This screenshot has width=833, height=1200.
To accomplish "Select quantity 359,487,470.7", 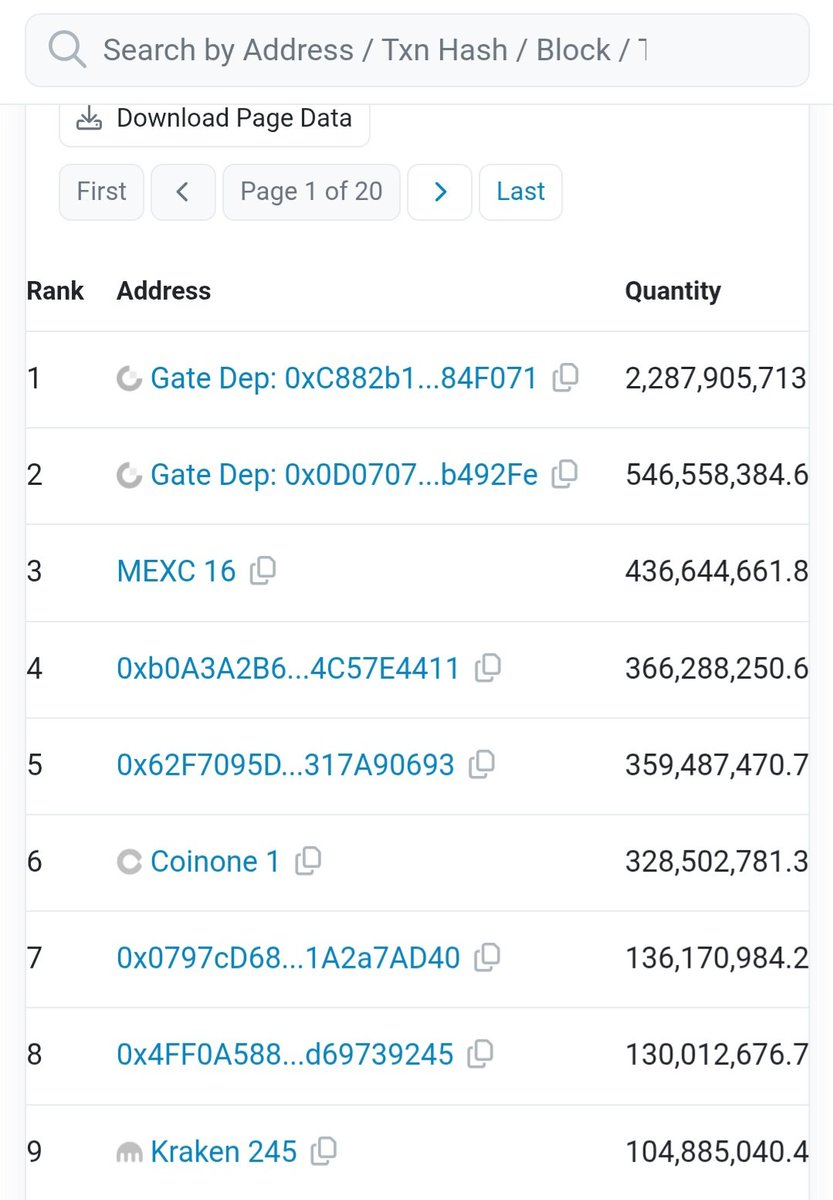I will pyautogui.click(x=717, y=765).
